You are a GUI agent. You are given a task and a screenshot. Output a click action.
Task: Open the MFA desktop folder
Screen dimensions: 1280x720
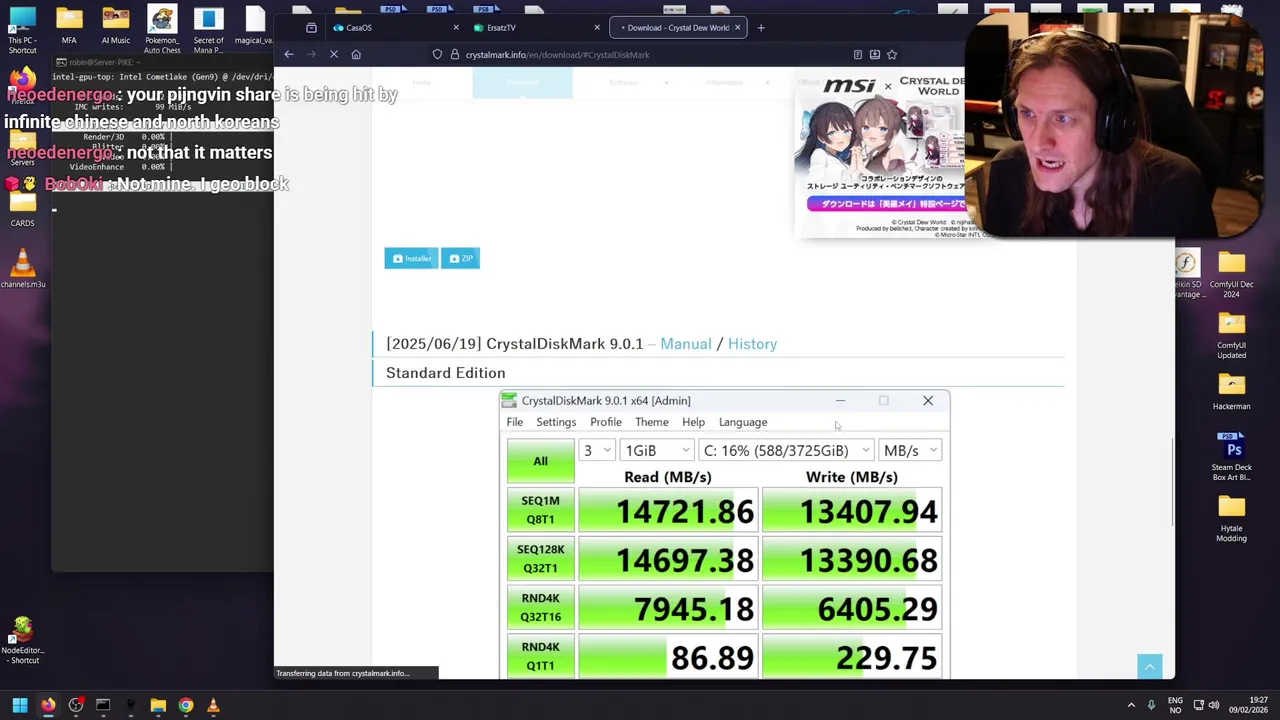pyautogui.click(x=69, y=26)
